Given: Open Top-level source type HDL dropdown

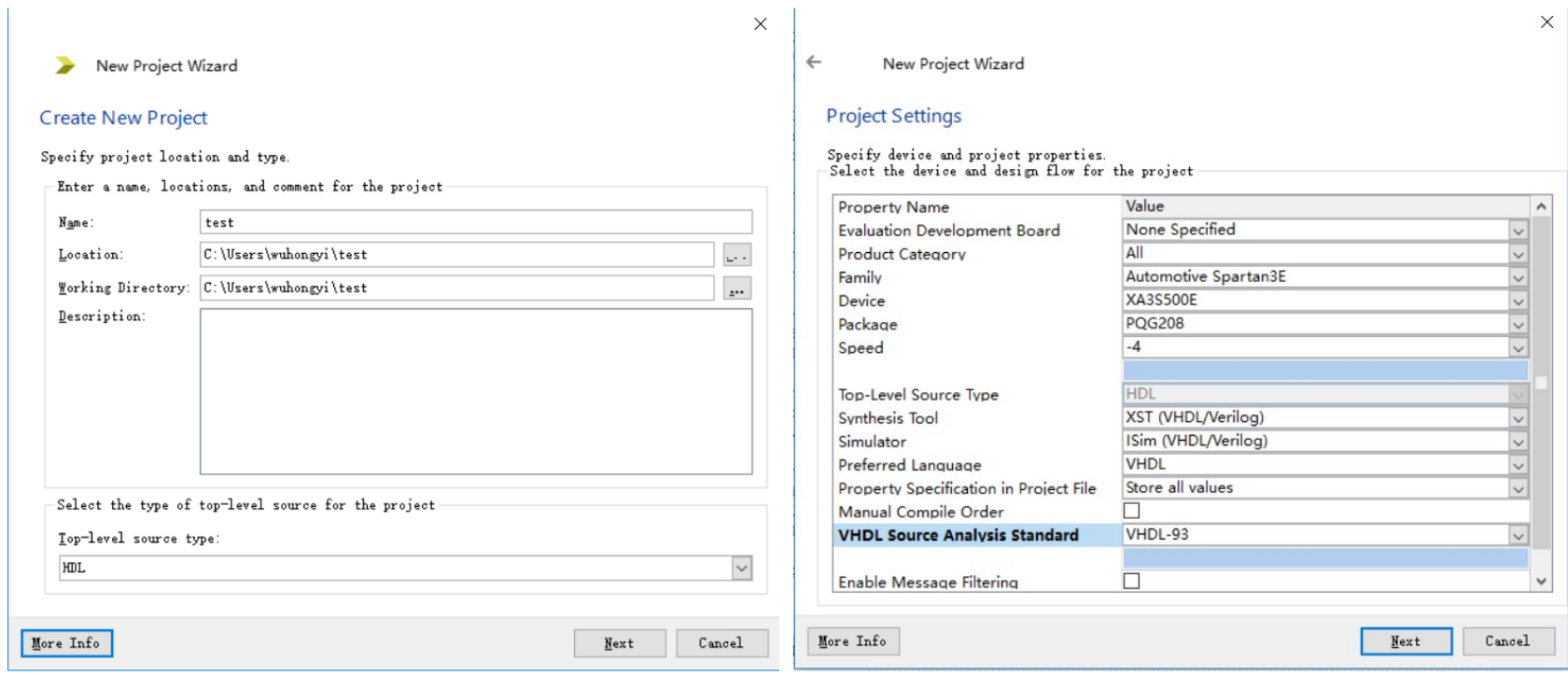Looking at the screenshot, I should tap(742, 568).
